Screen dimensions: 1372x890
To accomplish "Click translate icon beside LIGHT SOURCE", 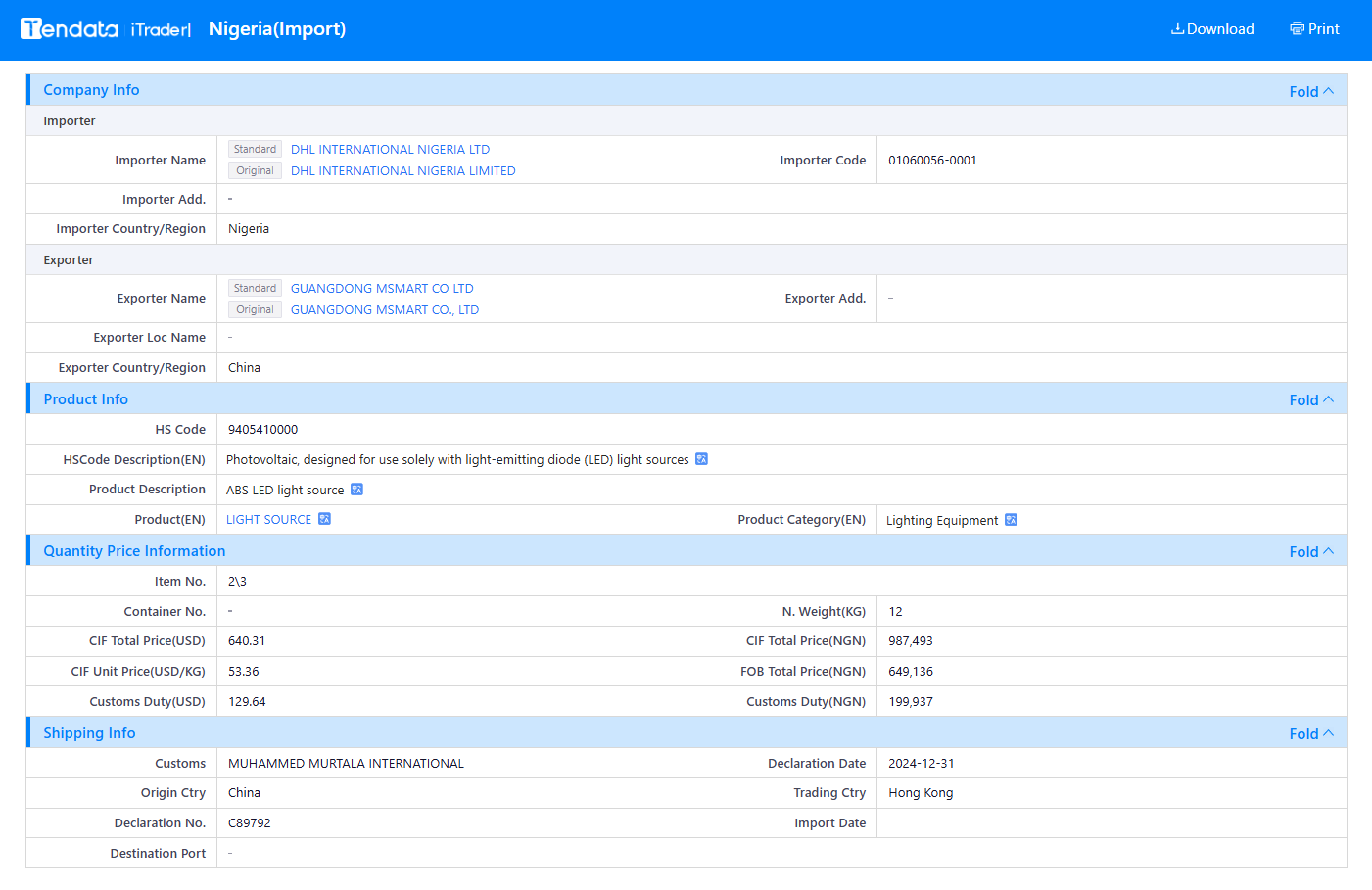I will 324,519.
